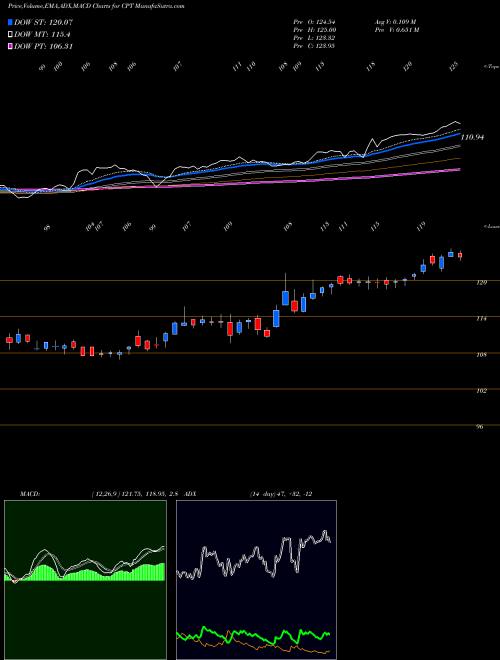Click the MACD heading label

click(30, 494)
